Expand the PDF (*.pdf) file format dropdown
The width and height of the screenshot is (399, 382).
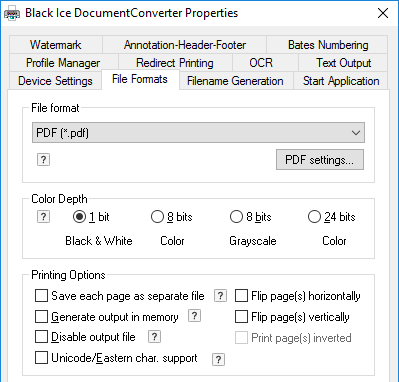tap(198, 133)
